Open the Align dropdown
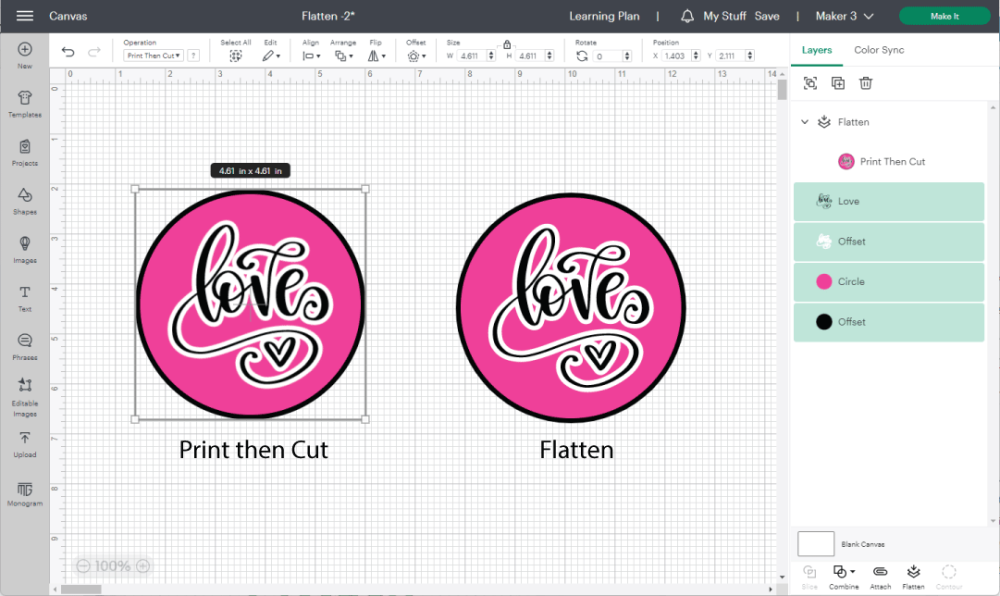The width and height of the screenshot is (1000, 596). [311, 56]
